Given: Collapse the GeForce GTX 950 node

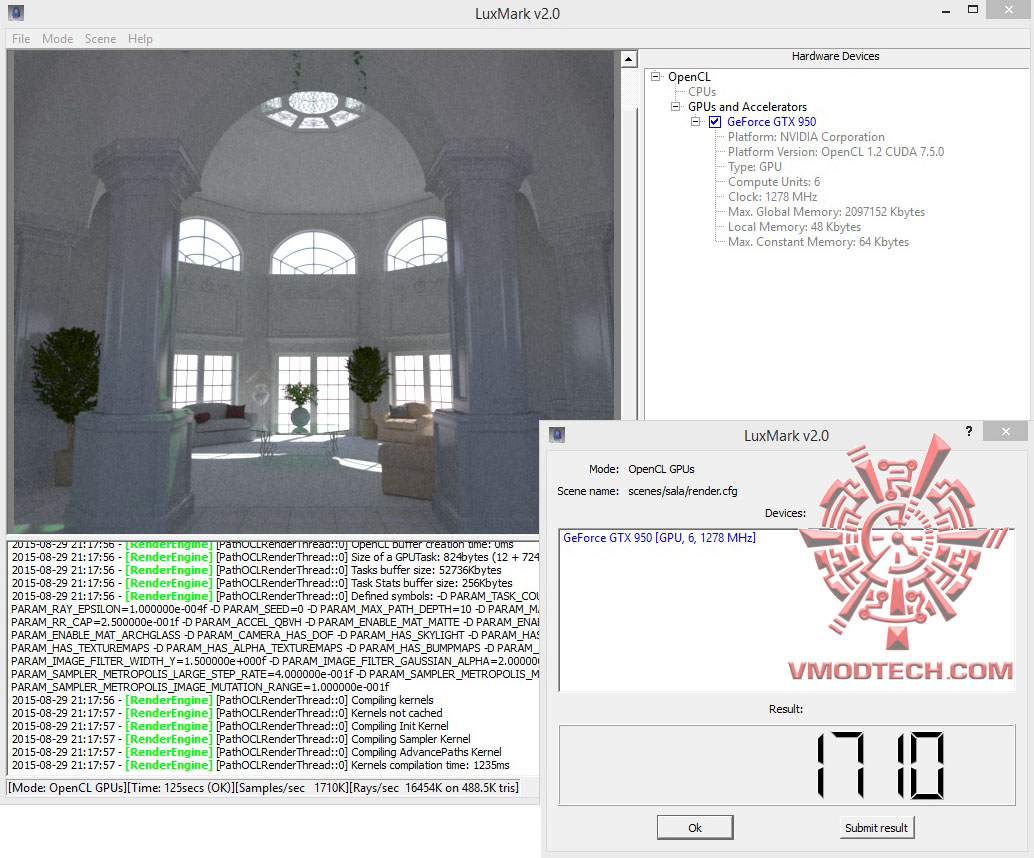Looking at the screenshot, I should 695,121.
